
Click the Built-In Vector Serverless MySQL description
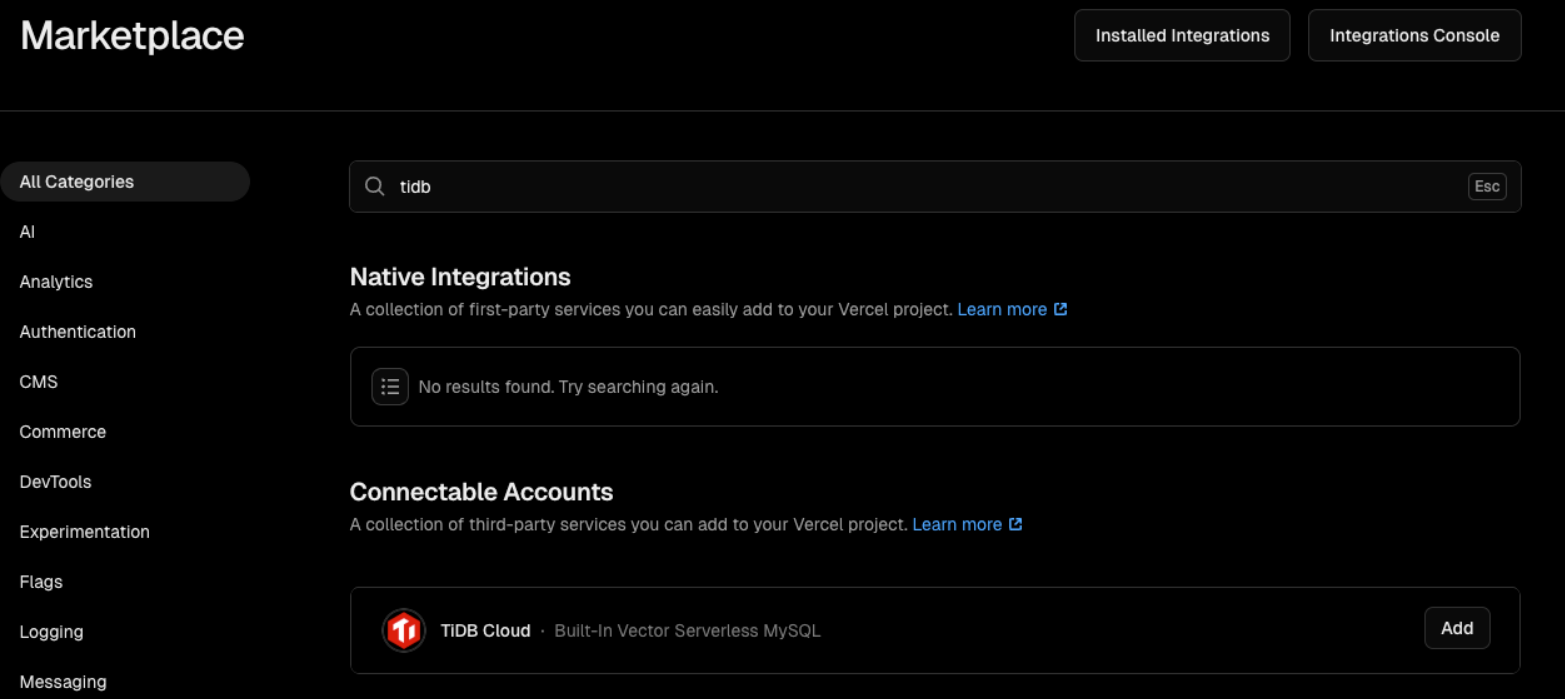coord(687,630)
